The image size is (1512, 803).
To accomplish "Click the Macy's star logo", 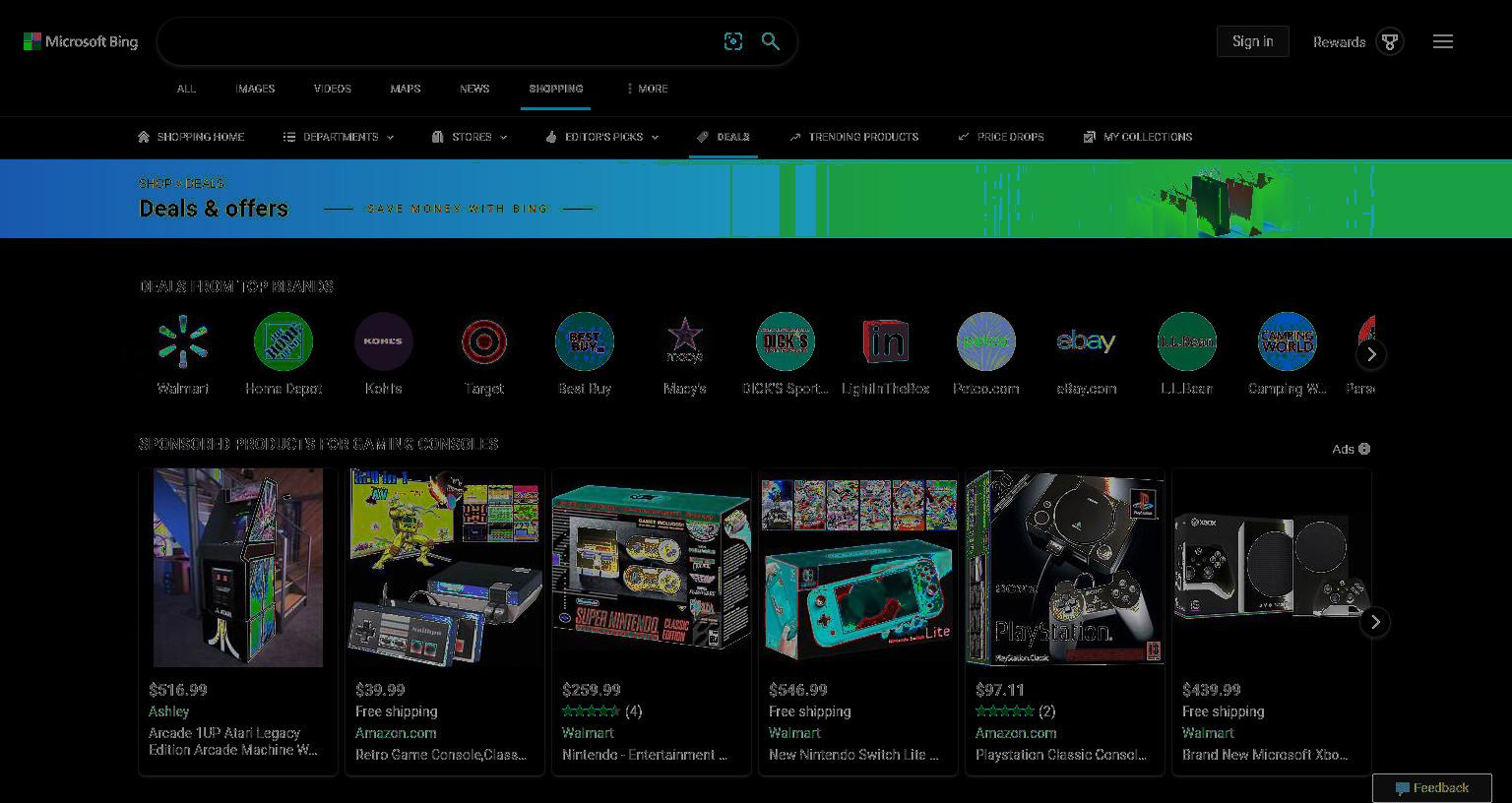I will tap(685, 341).
